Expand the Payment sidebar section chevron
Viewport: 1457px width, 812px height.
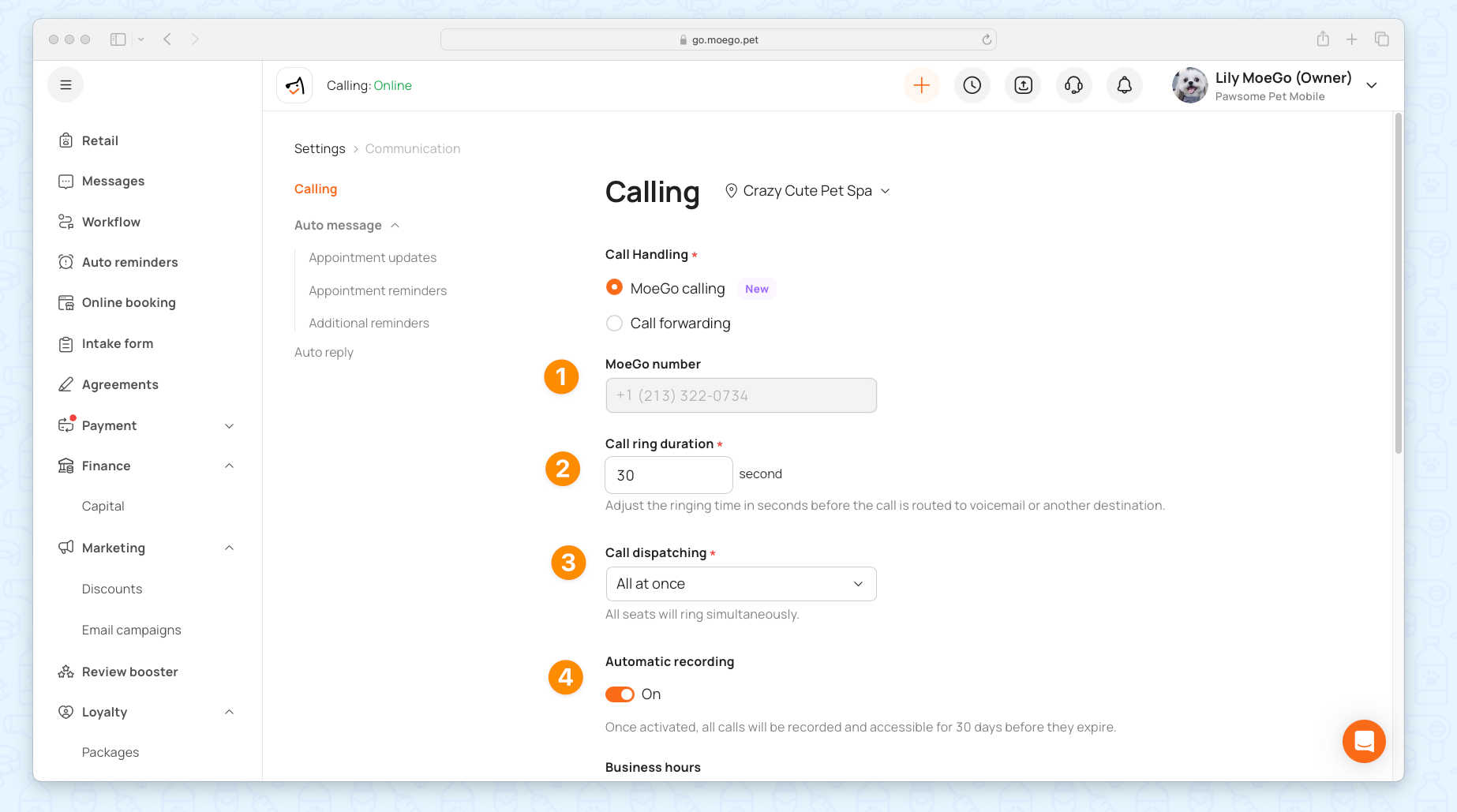pos(230,426)
